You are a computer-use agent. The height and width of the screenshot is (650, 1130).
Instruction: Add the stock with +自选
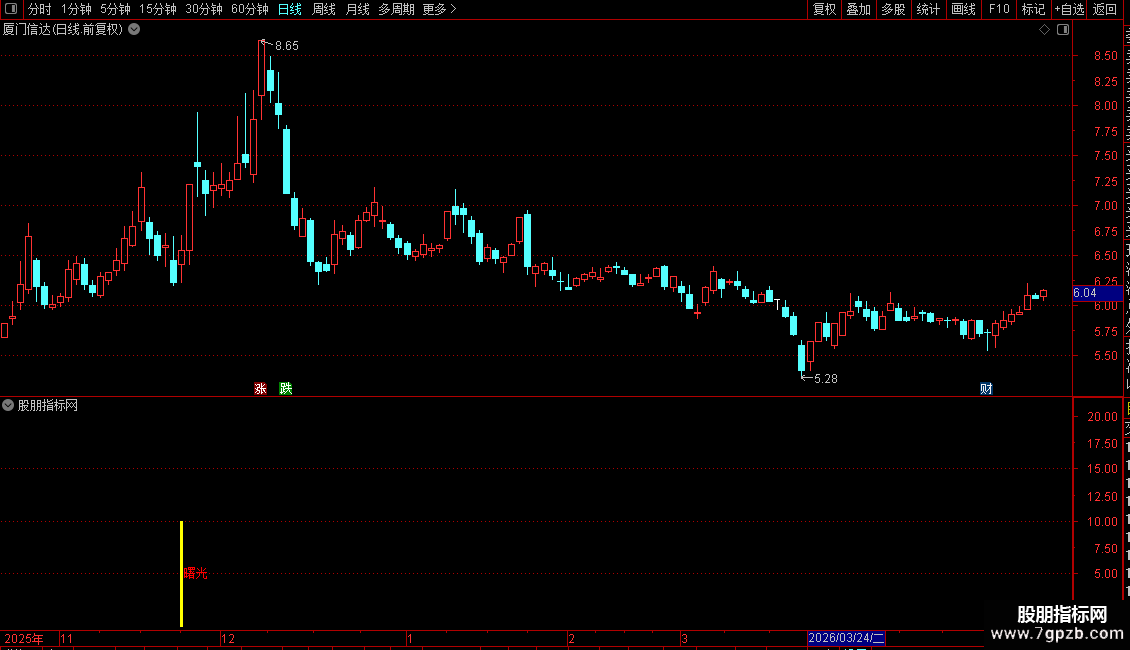[1069, 9]
